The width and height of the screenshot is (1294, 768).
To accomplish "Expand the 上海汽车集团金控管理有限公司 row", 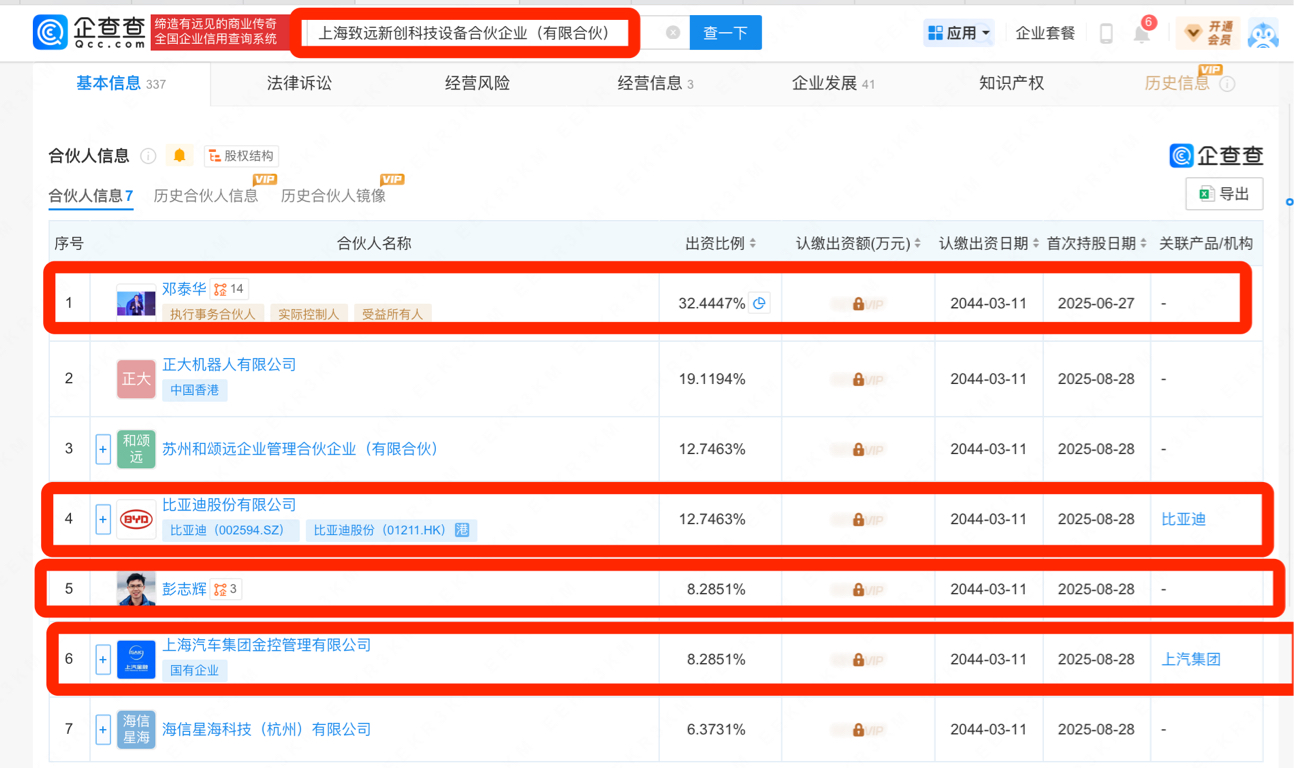I will (103, 659).
